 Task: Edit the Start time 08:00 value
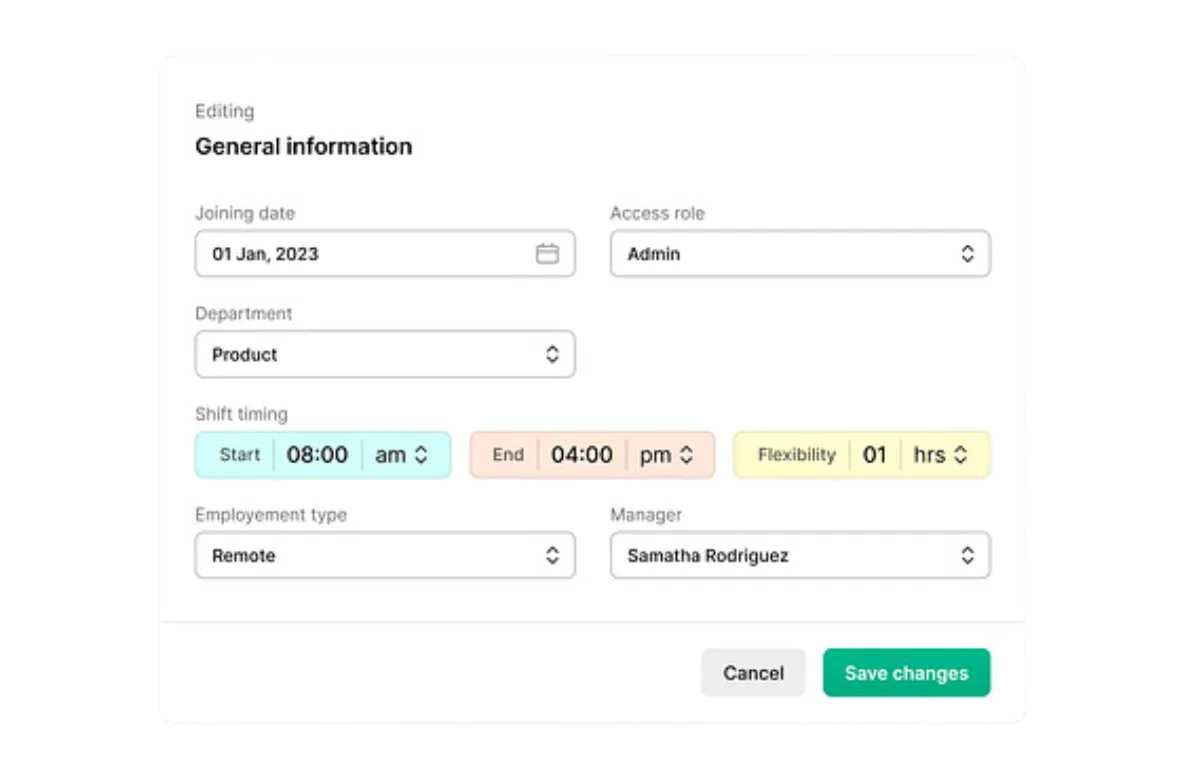coord(317,455)
